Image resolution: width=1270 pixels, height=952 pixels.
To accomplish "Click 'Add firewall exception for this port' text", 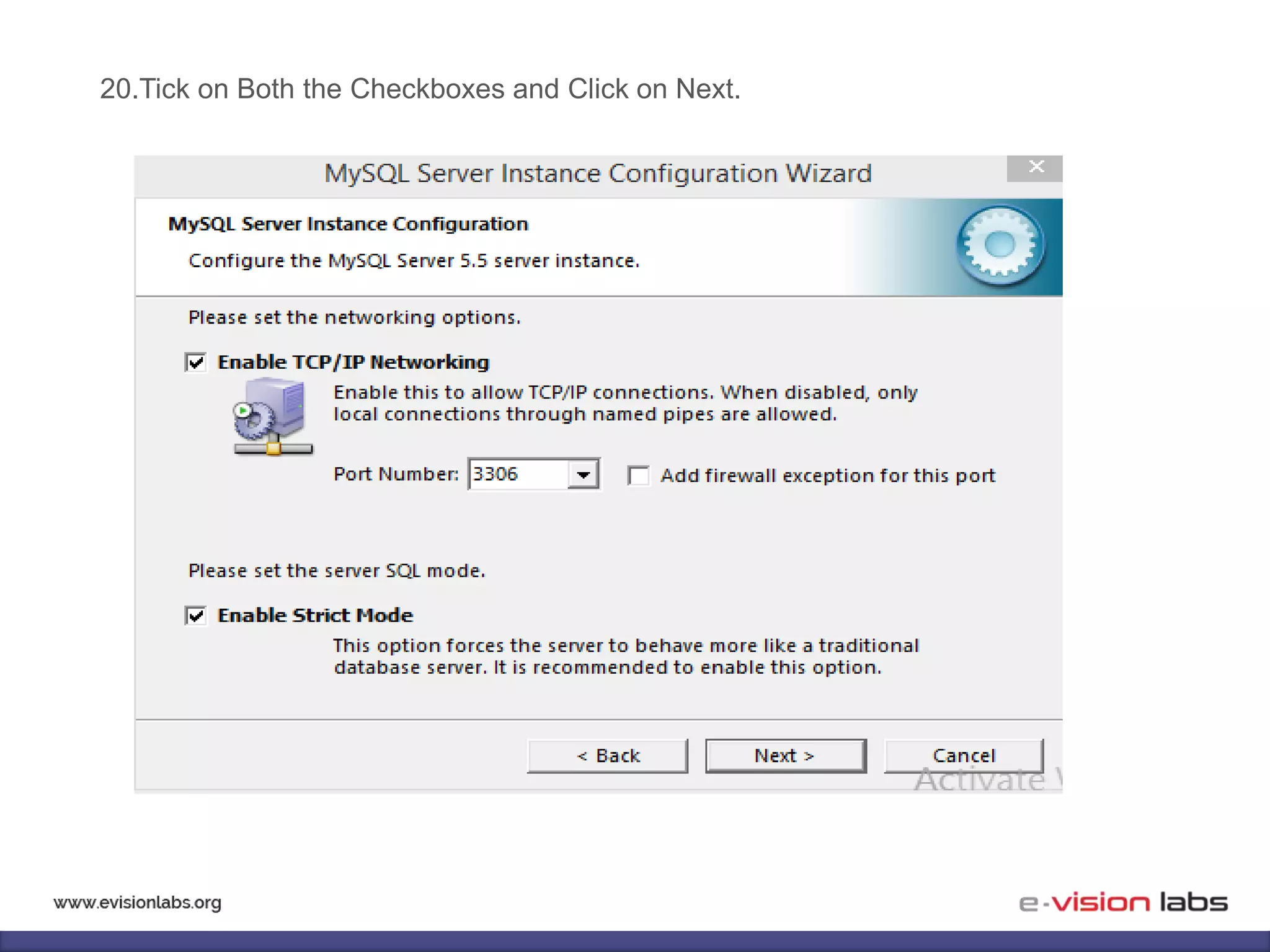I will point(828,476).
